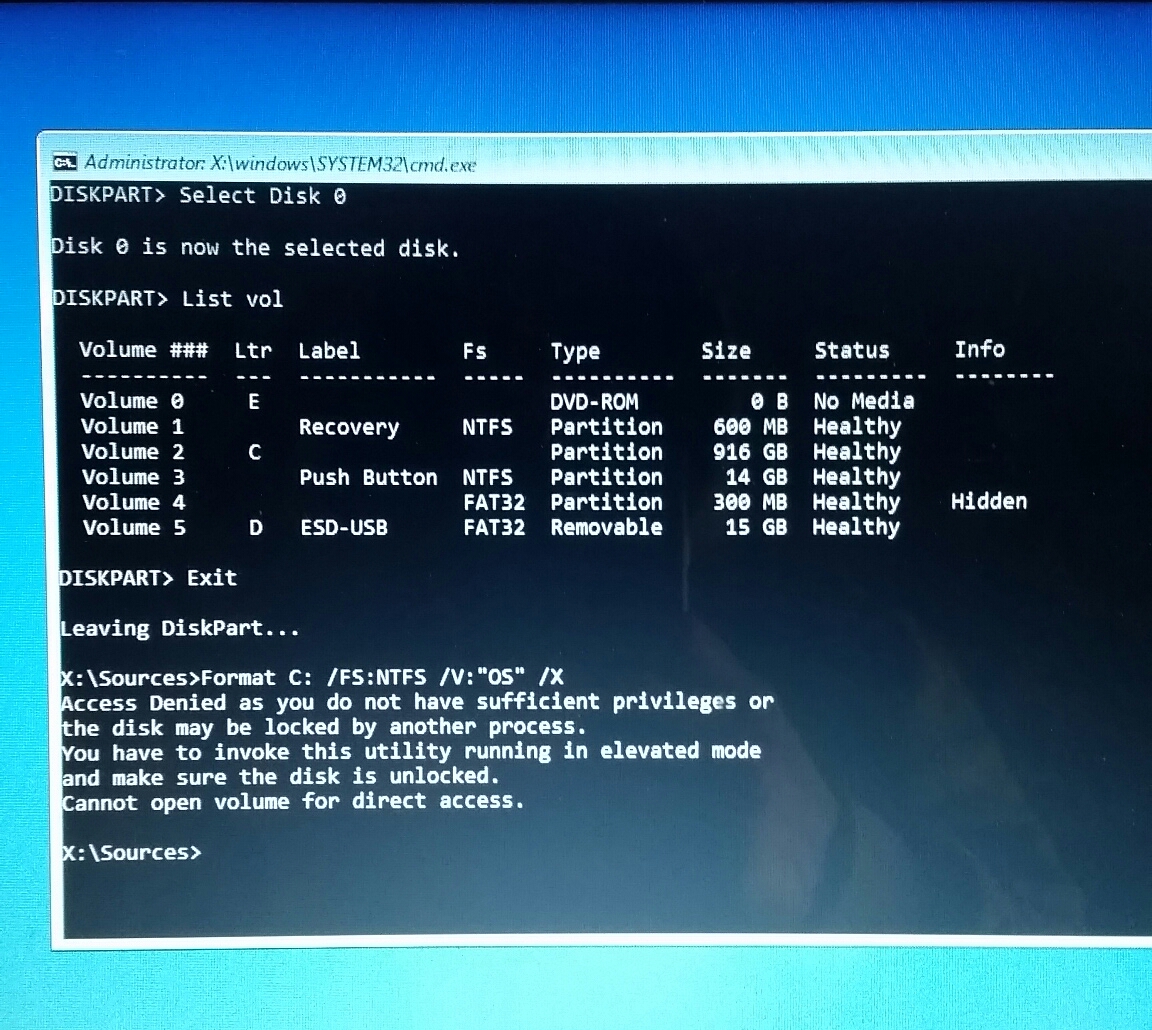Click the 'DISKPART> Select Disk 0' line
The width and height of the screenshot is (1152, 1030).
click(x=198, y=195)
